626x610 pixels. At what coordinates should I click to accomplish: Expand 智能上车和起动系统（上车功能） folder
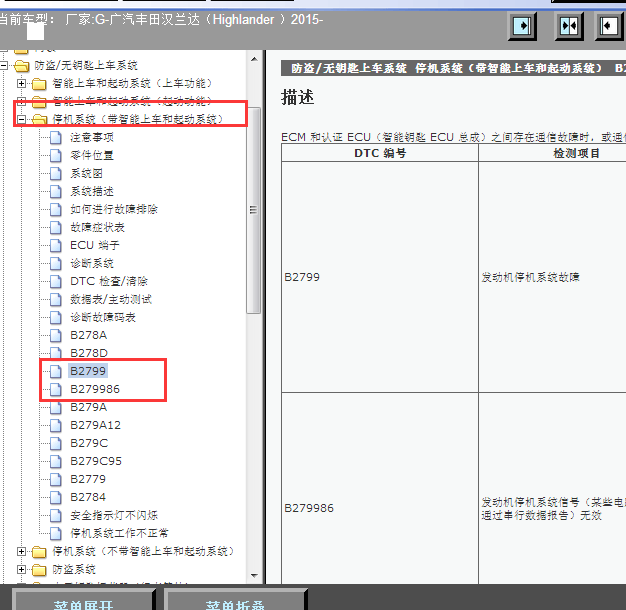point(22,83)
